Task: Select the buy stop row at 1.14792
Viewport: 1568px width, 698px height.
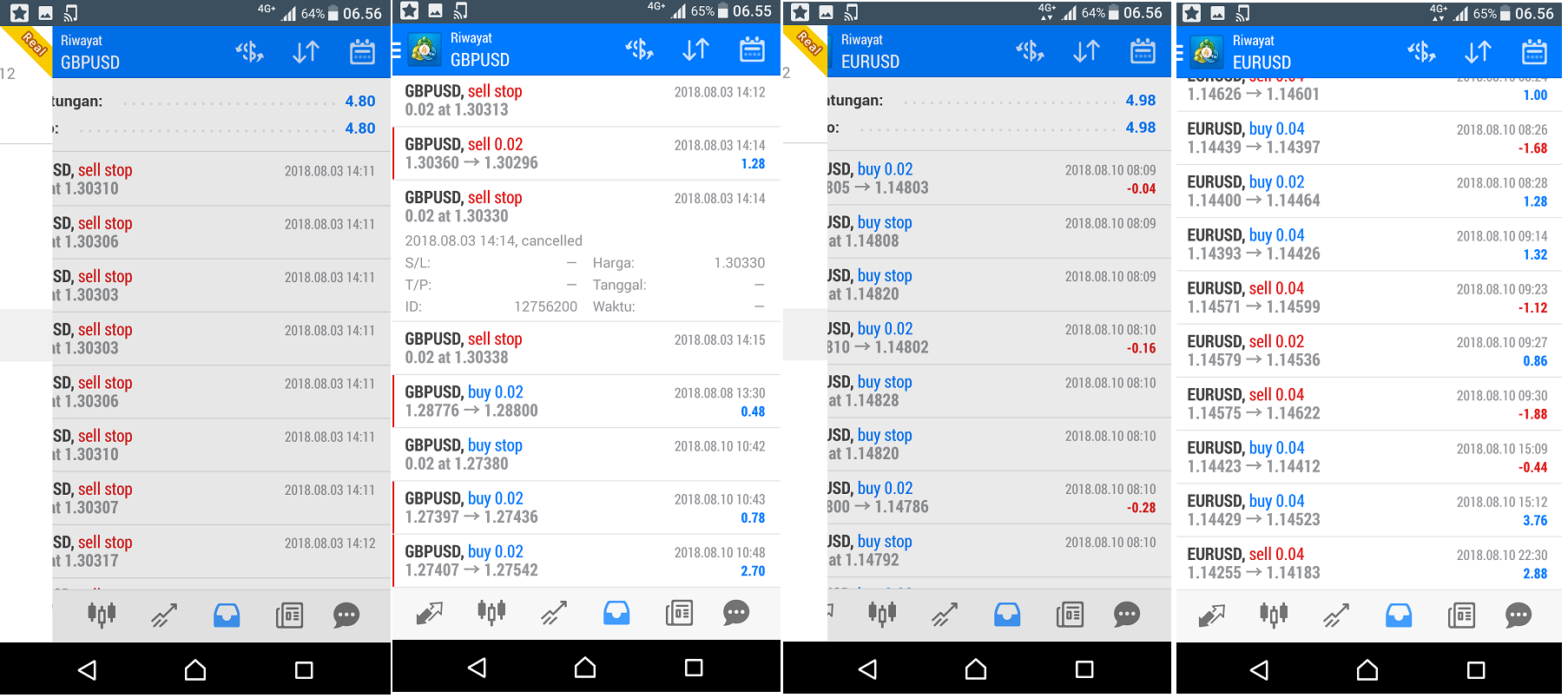Action: pos(998,550)
